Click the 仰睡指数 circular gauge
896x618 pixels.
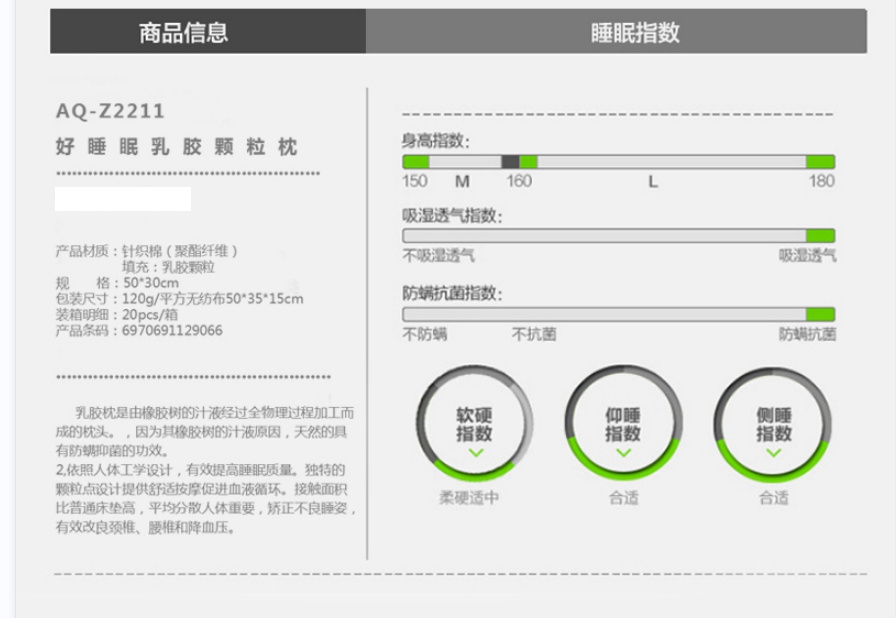tap(623, 423)
